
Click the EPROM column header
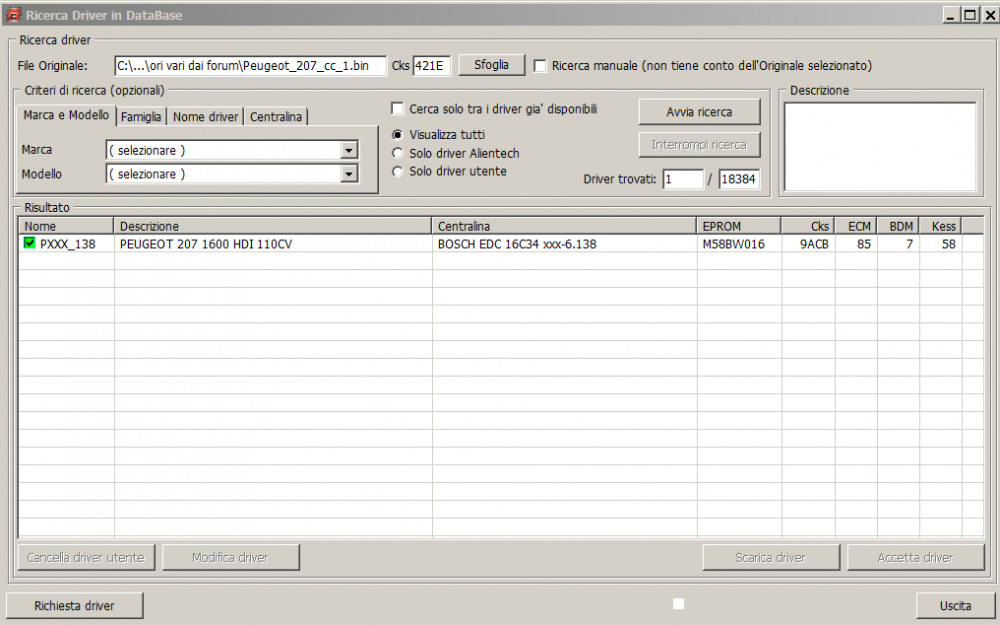tap(738, 226)
